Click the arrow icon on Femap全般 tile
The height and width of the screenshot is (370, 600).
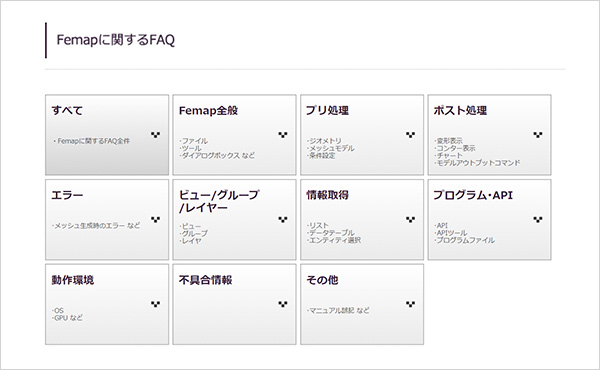pos(283,135)
